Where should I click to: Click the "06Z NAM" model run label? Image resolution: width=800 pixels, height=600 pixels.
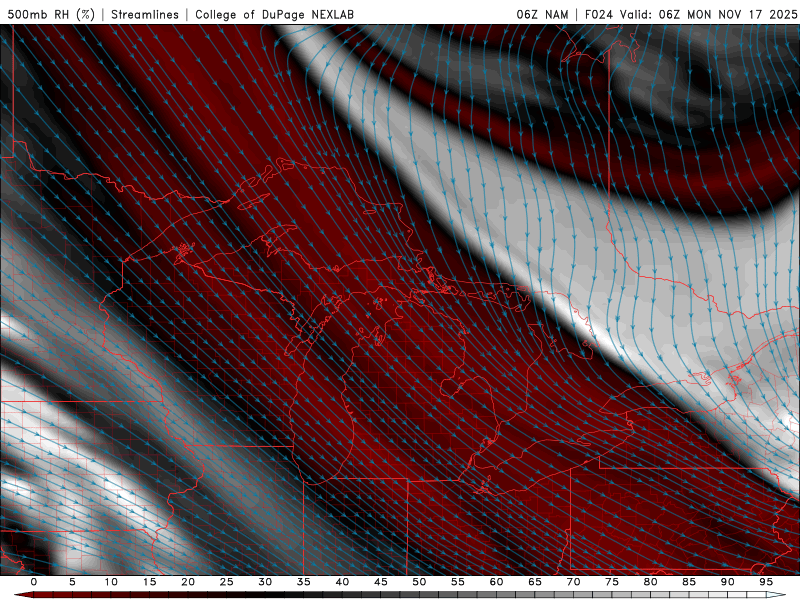(542, 14)
